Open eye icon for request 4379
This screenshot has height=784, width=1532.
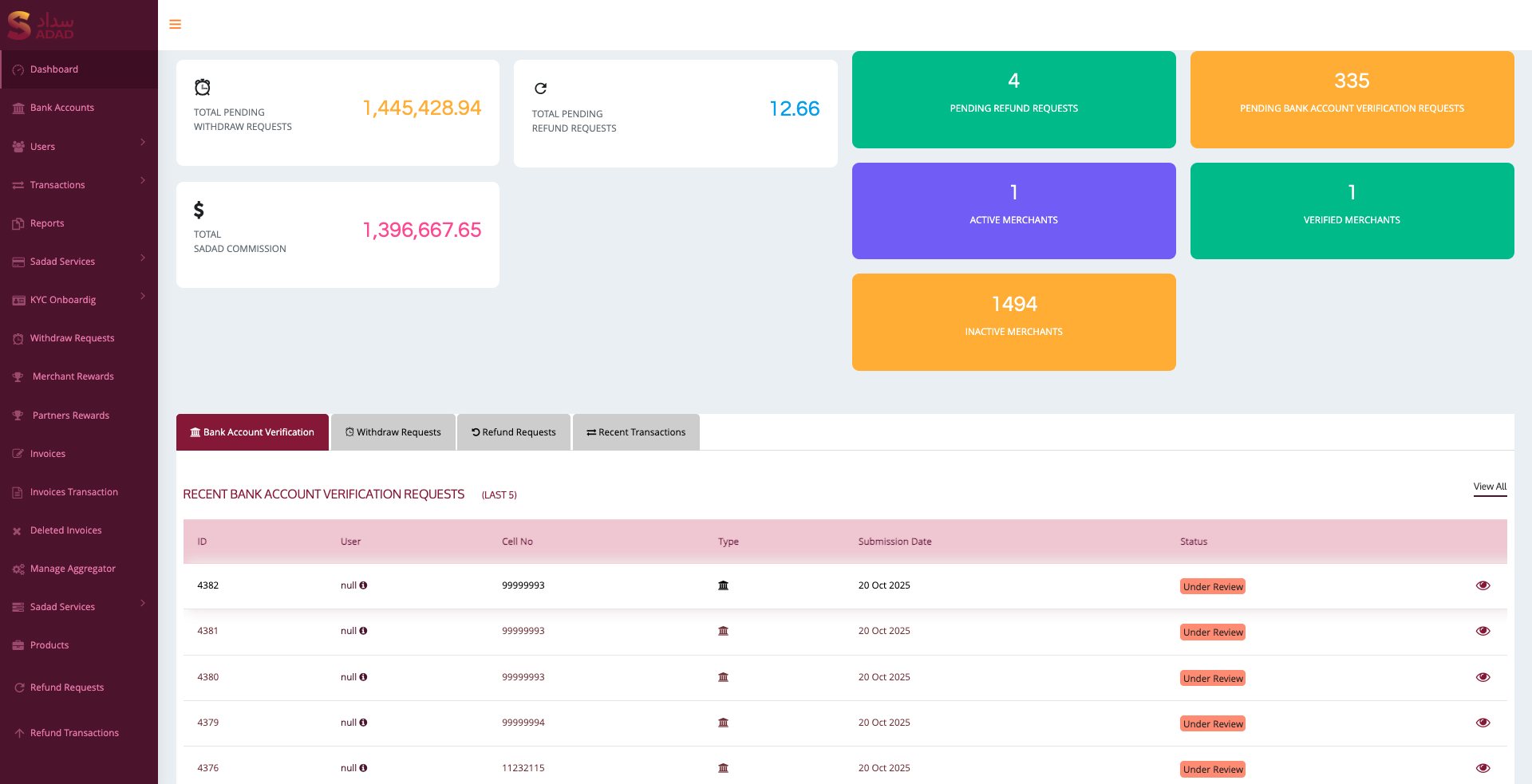pos(1483,722)
